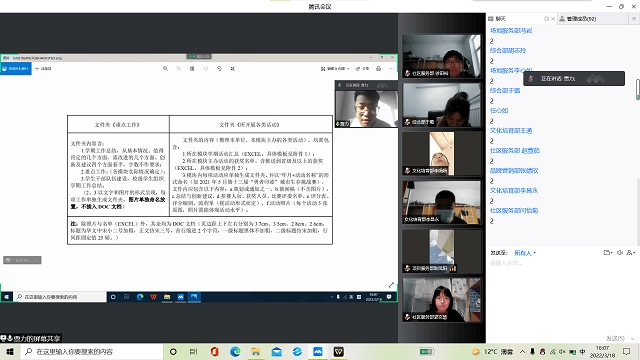This screenshot has width=640, height=360.
Task: Open the side panel menu icon beside 管理成员
Action: [x=634, y=19]
